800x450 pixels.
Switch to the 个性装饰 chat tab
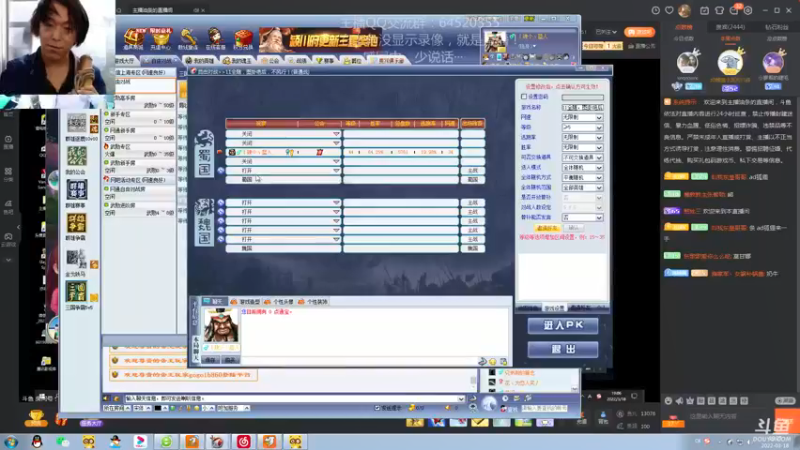point(313,302)
